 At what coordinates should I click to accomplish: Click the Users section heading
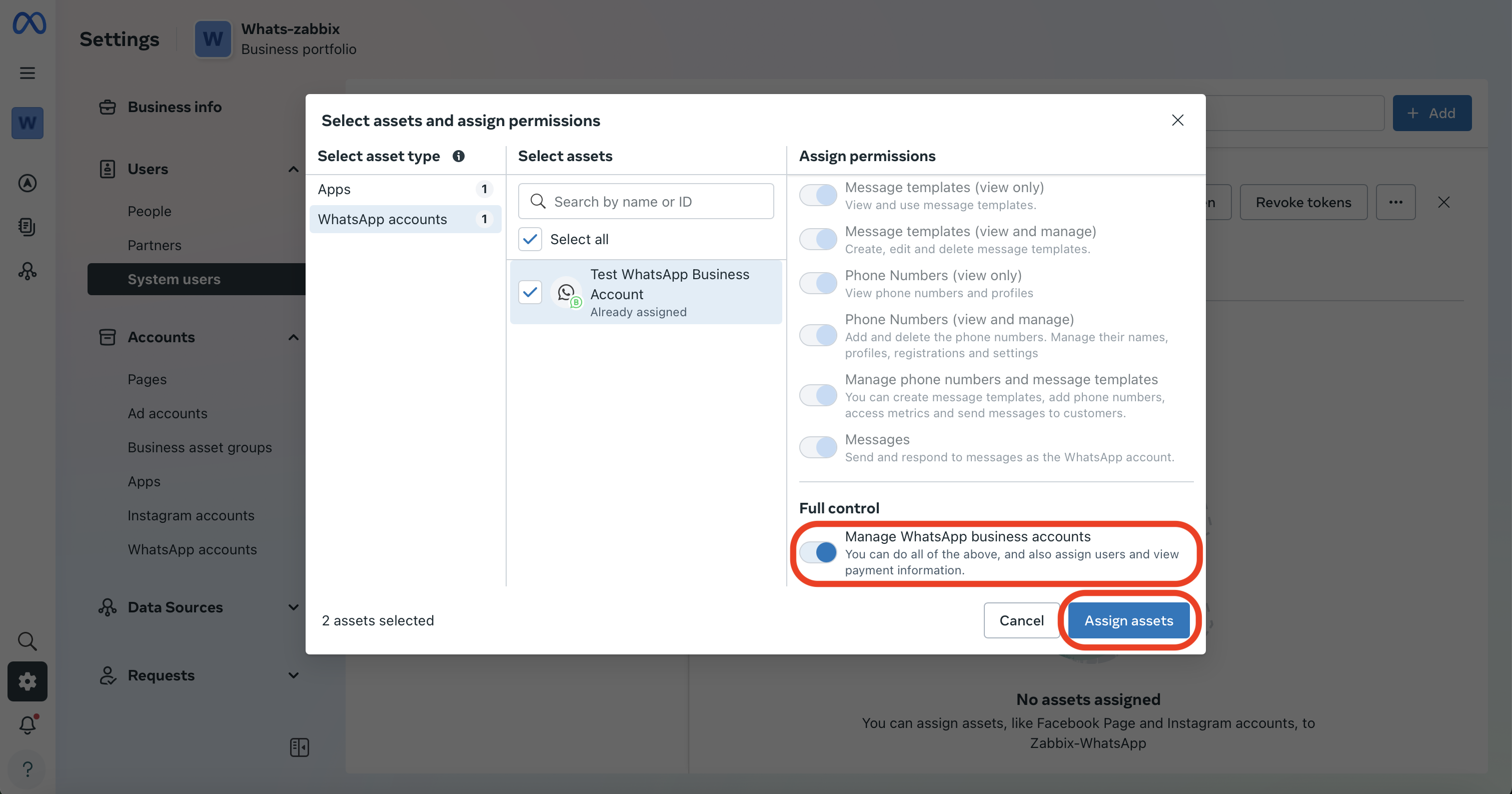pyautogui.click(x=148, y=169)
